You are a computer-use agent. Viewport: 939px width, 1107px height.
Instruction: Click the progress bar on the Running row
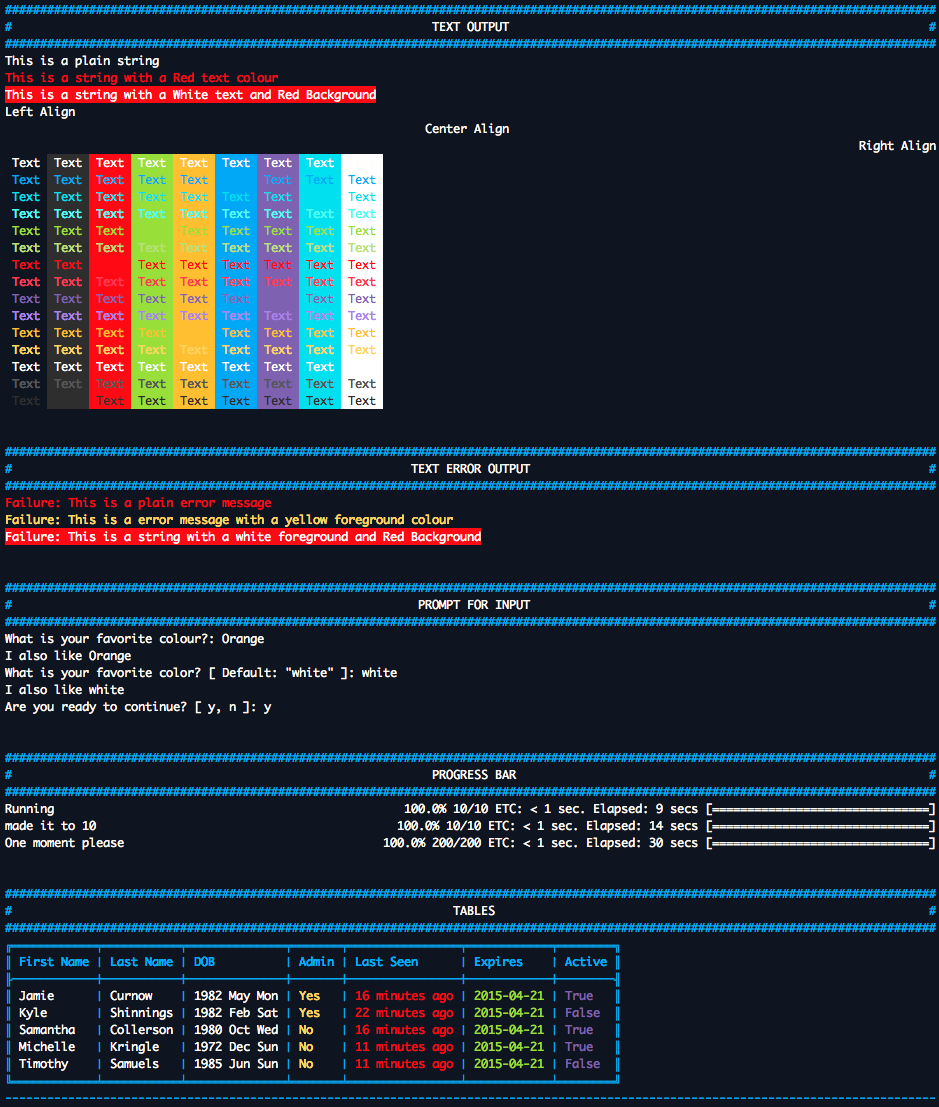click(820, 809)
